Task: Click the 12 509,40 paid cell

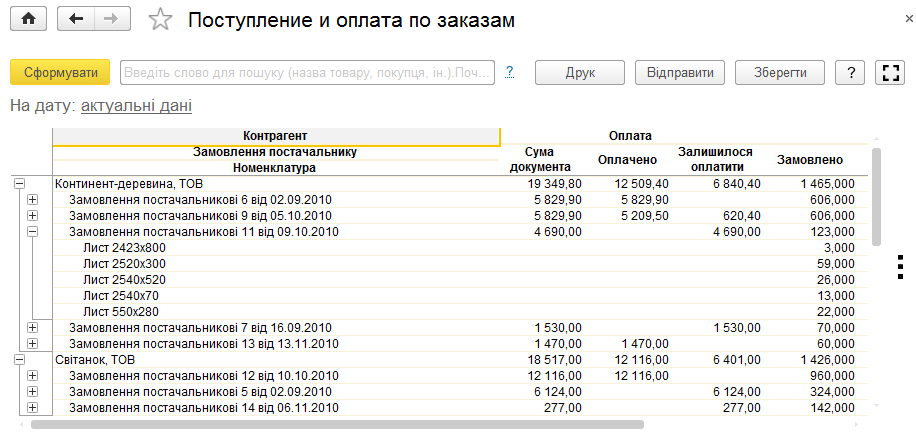Action: [x=641, y=184]
